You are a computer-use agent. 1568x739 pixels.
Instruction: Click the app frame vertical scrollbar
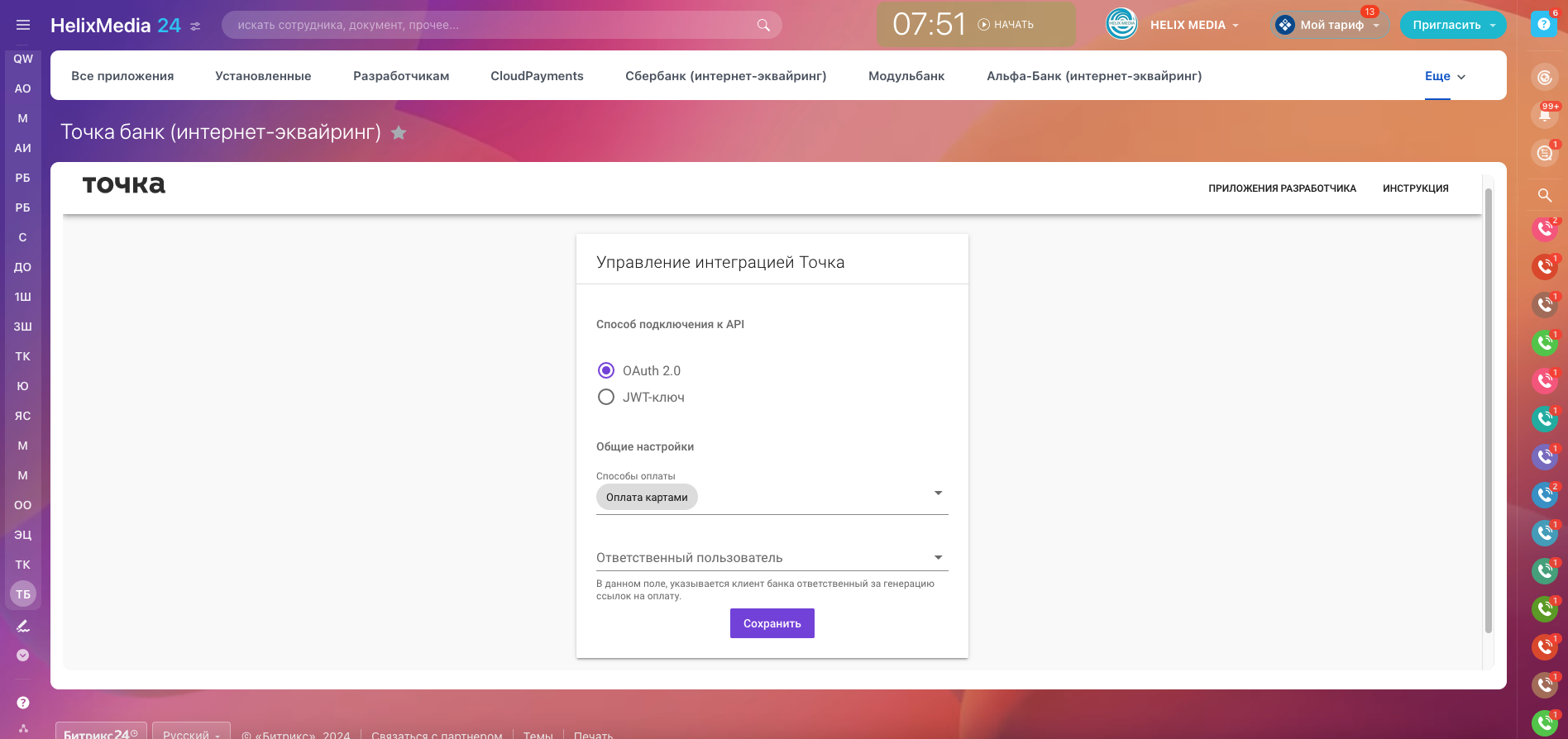[x=1489, y=412]
